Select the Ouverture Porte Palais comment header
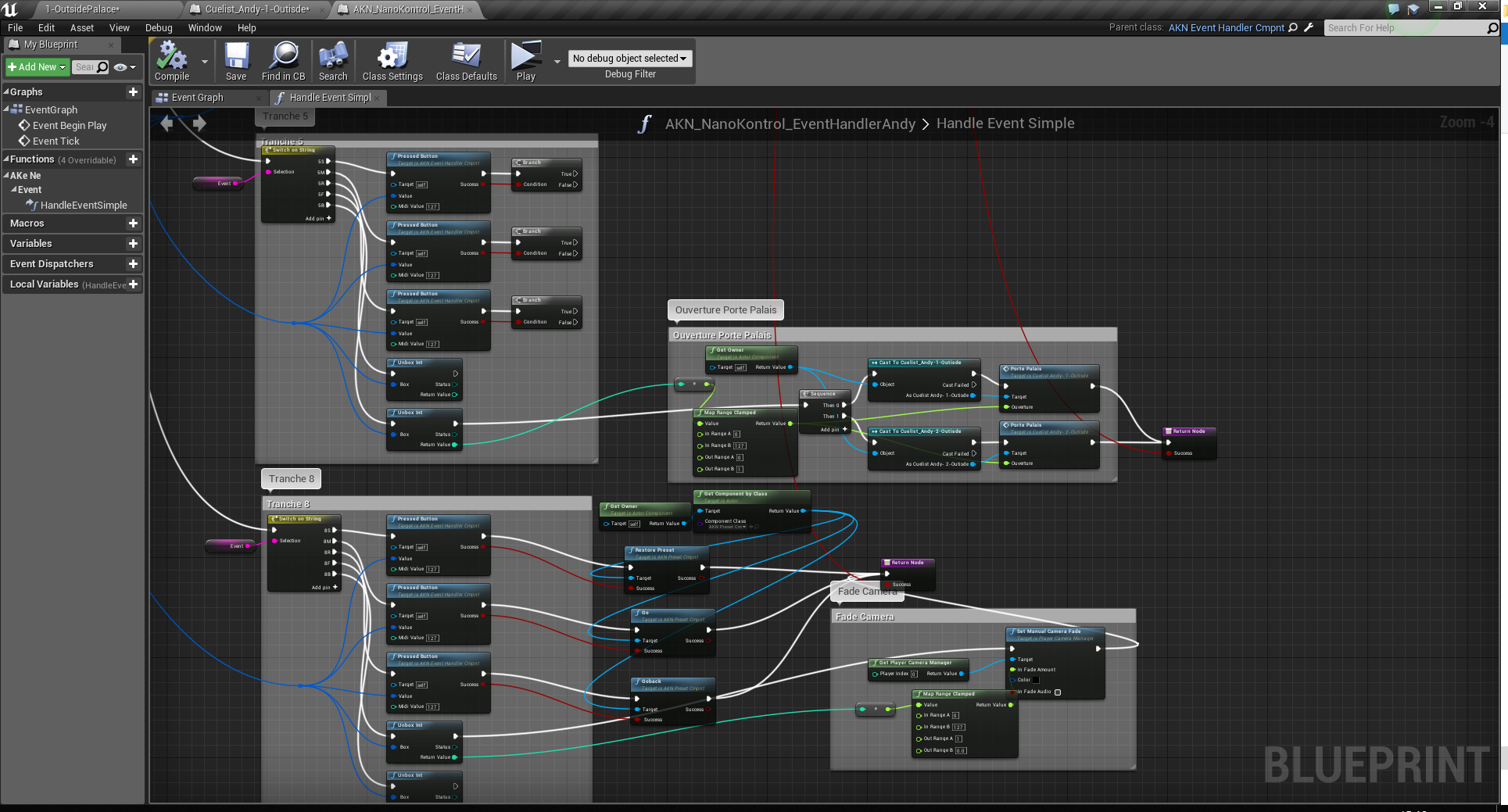This screenshot has height=812, width=1508. pyautogui.click(x=893, y=334)
